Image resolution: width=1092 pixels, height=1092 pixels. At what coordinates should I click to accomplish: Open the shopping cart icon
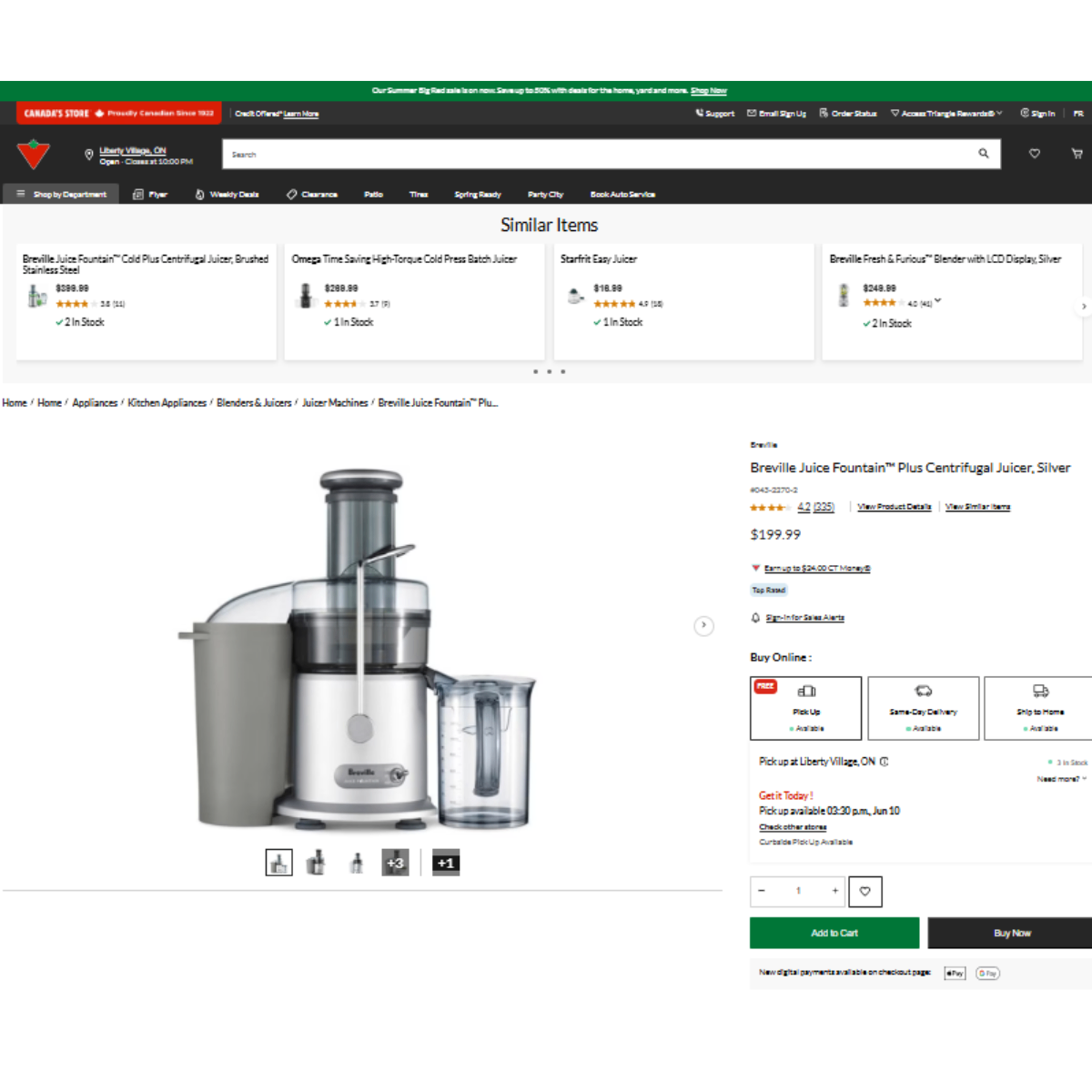[1077, 154]
